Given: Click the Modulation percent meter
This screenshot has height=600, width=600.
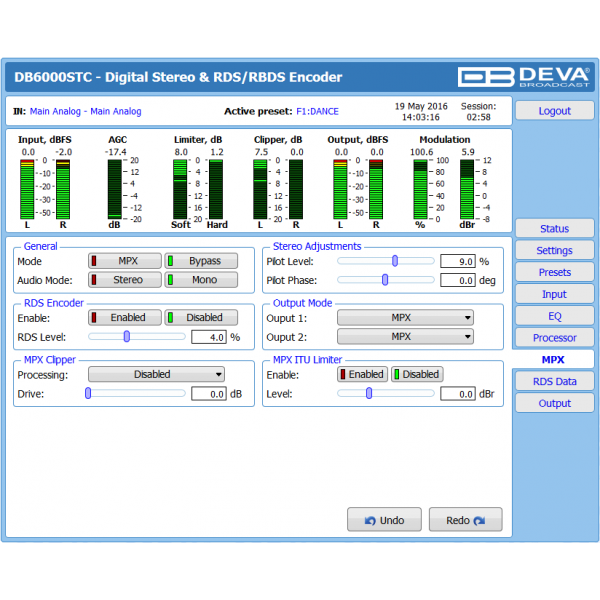Looking at the screenshot, I should (420, 189).
